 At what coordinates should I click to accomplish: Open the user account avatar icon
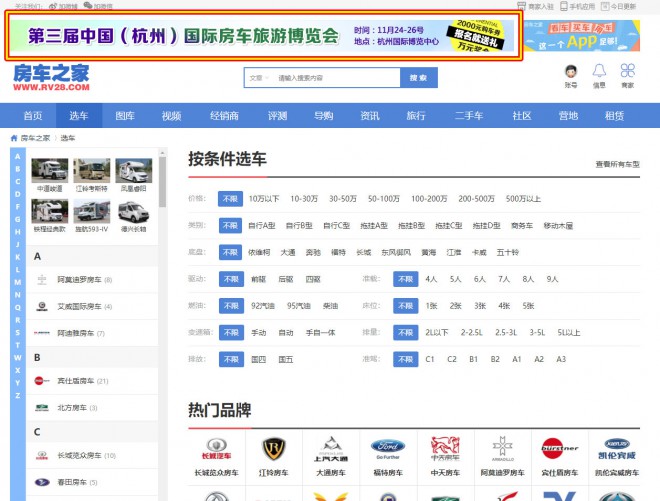[x=571, y=72]
